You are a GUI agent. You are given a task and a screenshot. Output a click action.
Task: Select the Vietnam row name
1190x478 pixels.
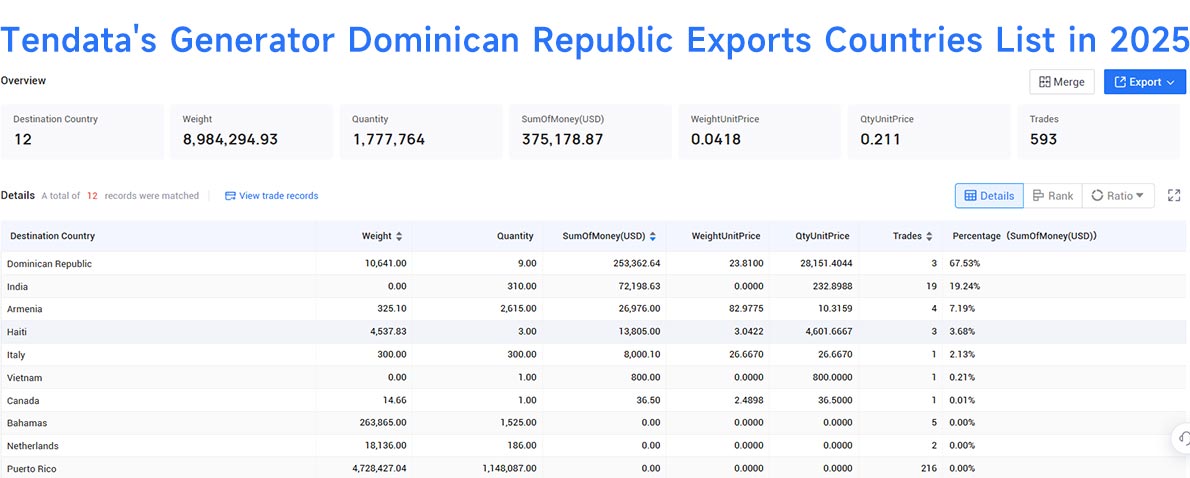[x=24, y=378]
